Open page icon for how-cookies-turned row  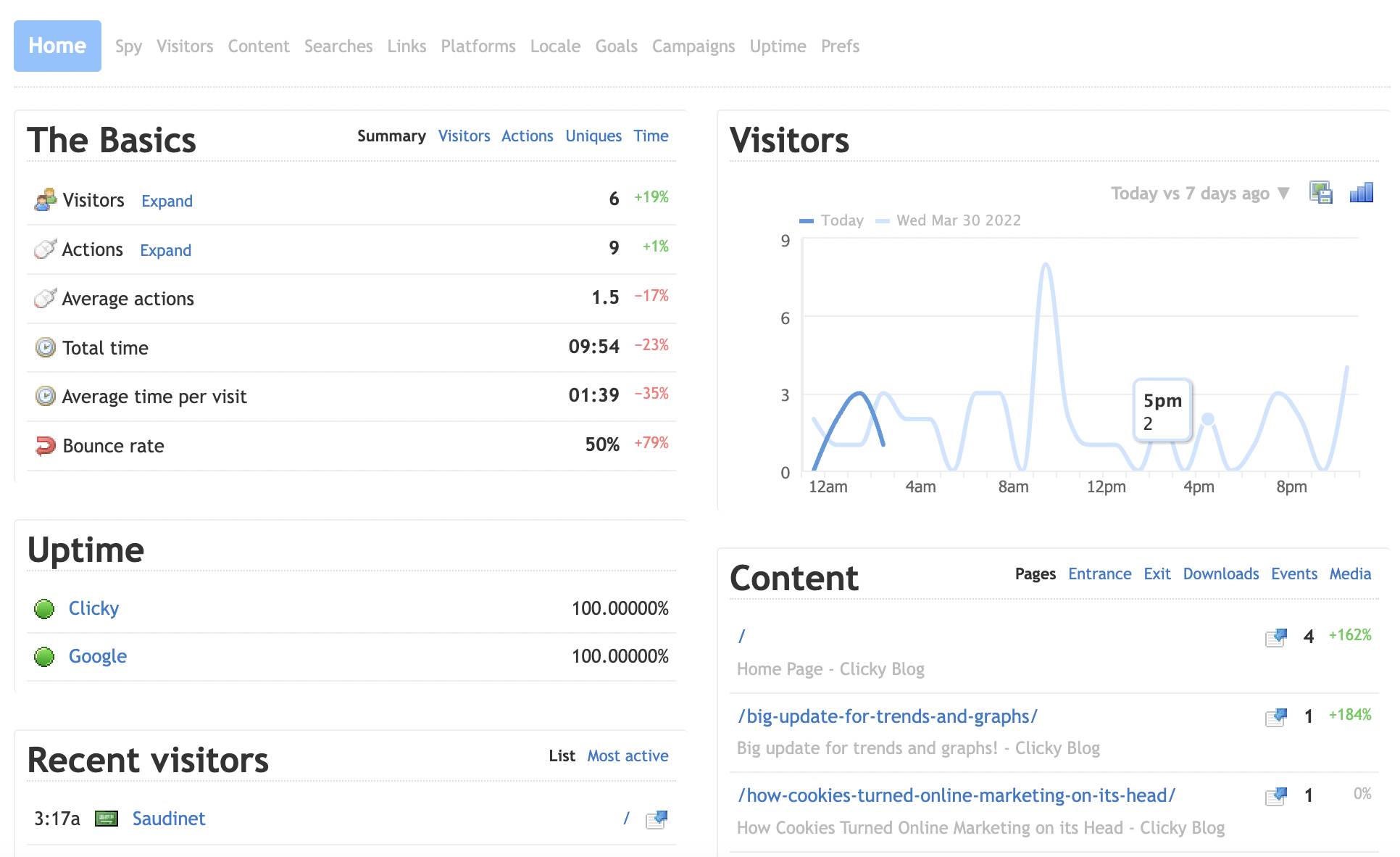(1276, 796)
